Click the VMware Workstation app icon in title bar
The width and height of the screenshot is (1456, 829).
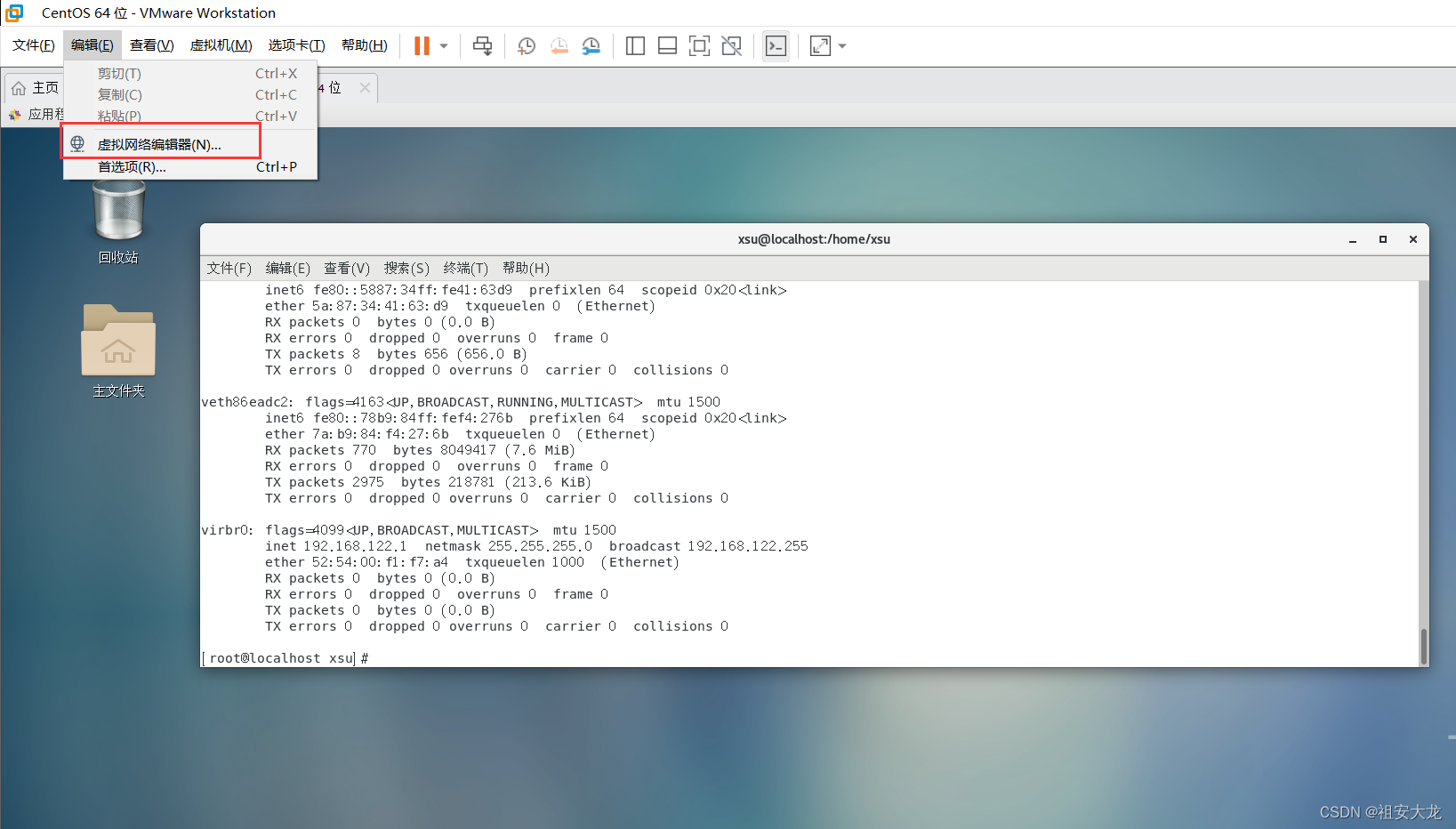(x=14, y=12)
